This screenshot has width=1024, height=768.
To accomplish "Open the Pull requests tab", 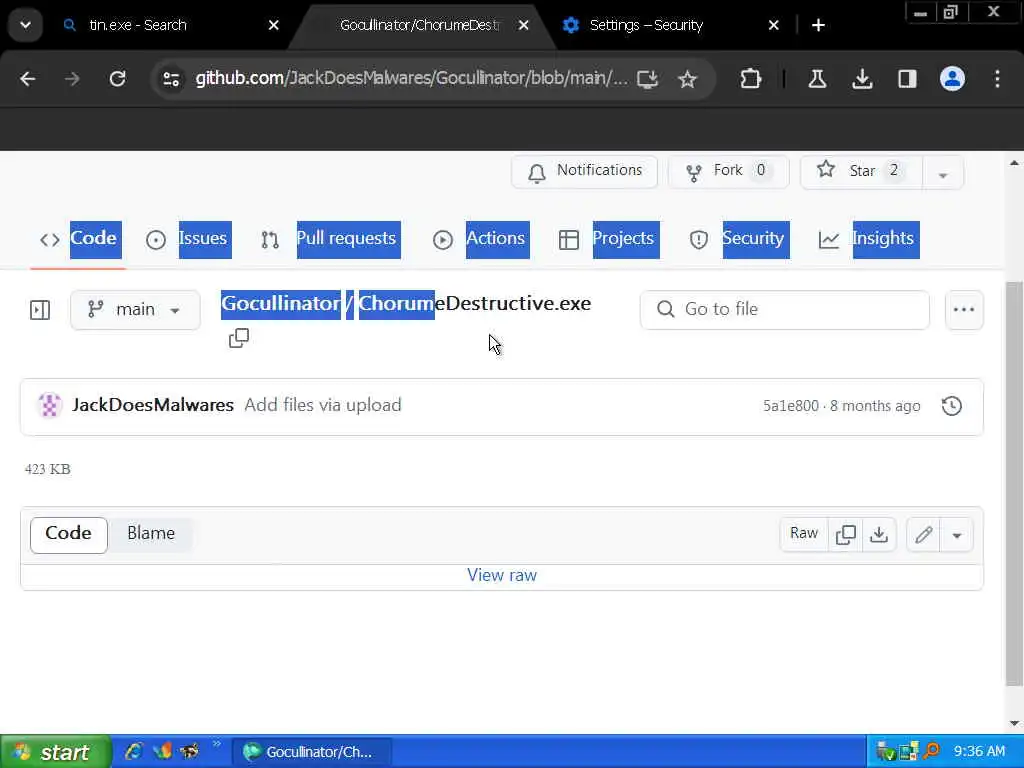I will 330,239.
